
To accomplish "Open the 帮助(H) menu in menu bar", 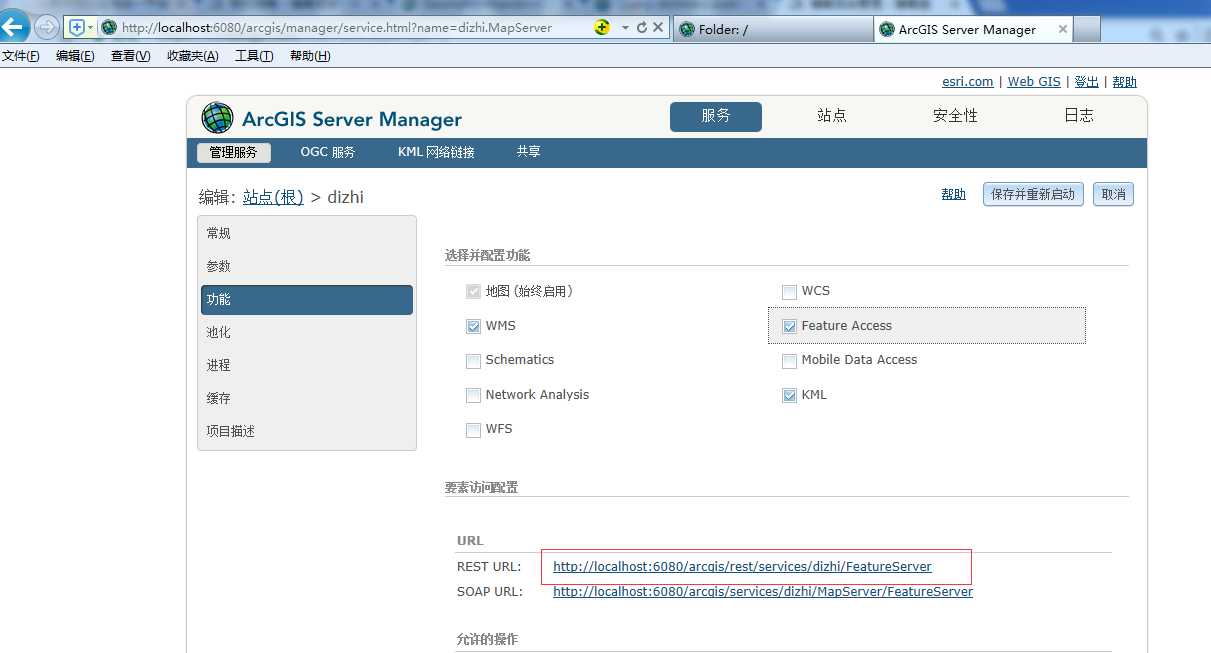I will pyautogui.click(x=310, y=56).
